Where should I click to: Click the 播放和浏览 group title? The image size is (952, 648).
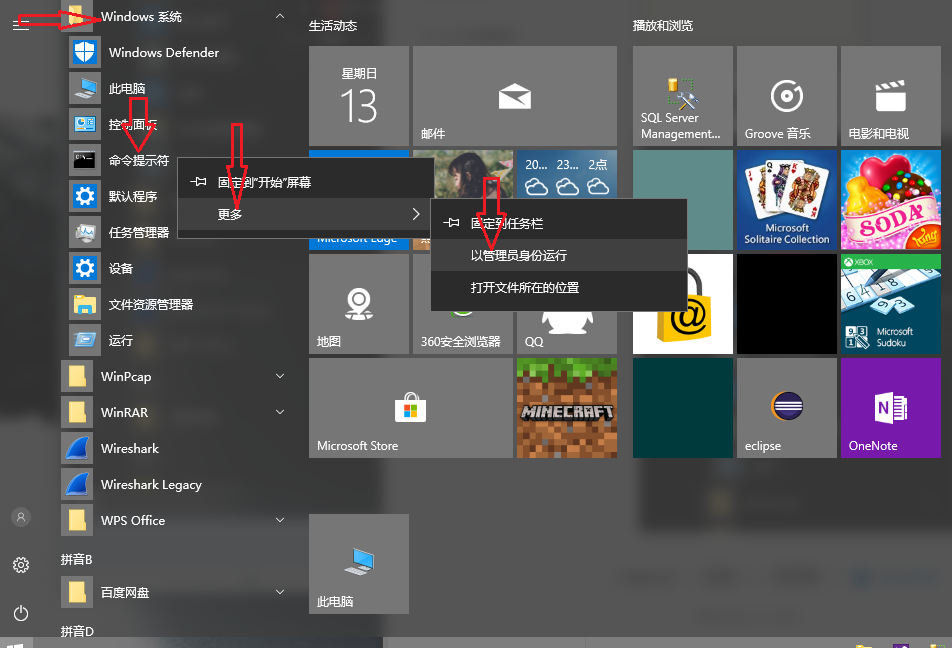(x=663, y=26)
